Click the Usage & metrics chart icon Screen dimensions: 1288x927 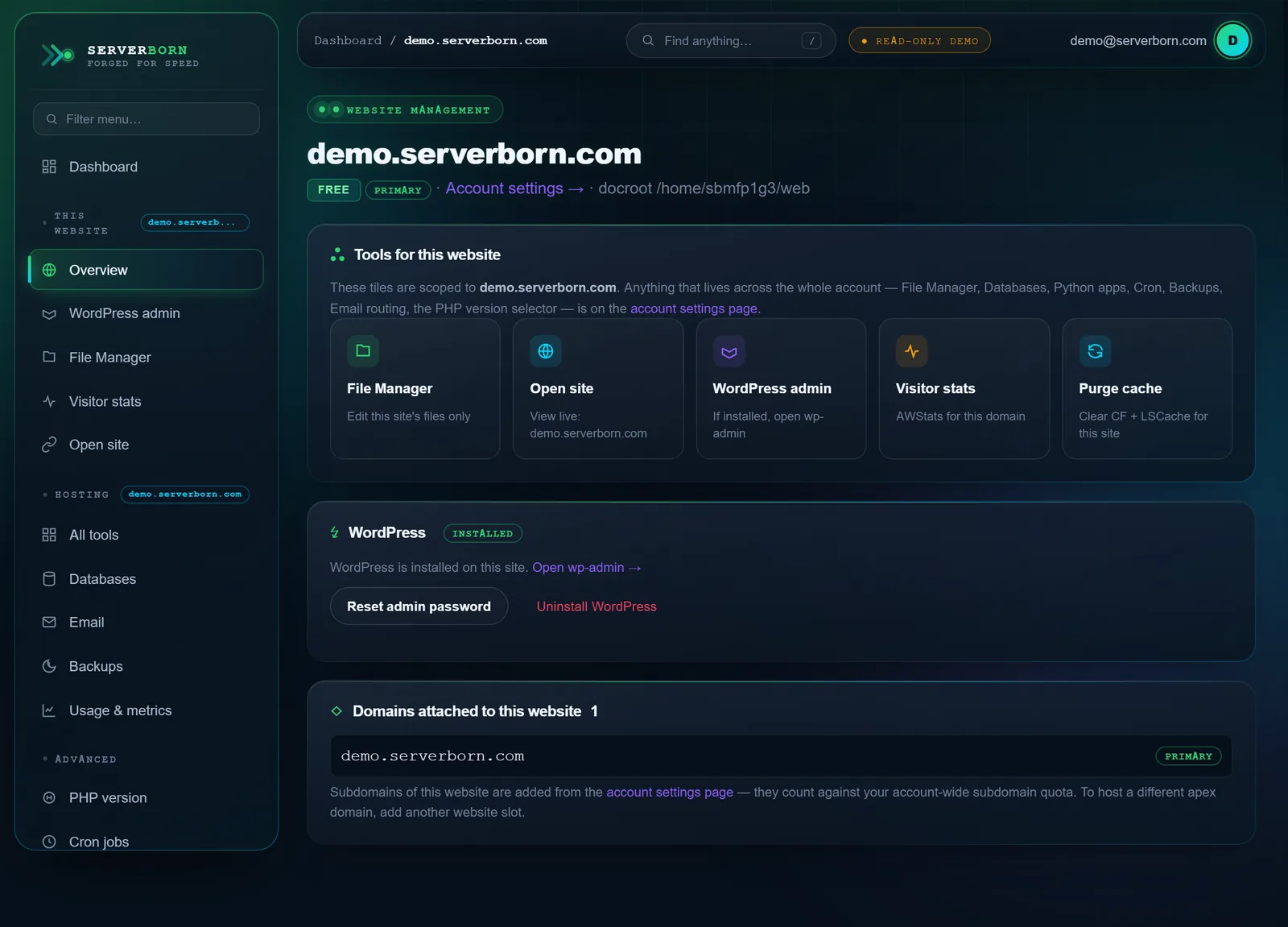pos(49,710)
